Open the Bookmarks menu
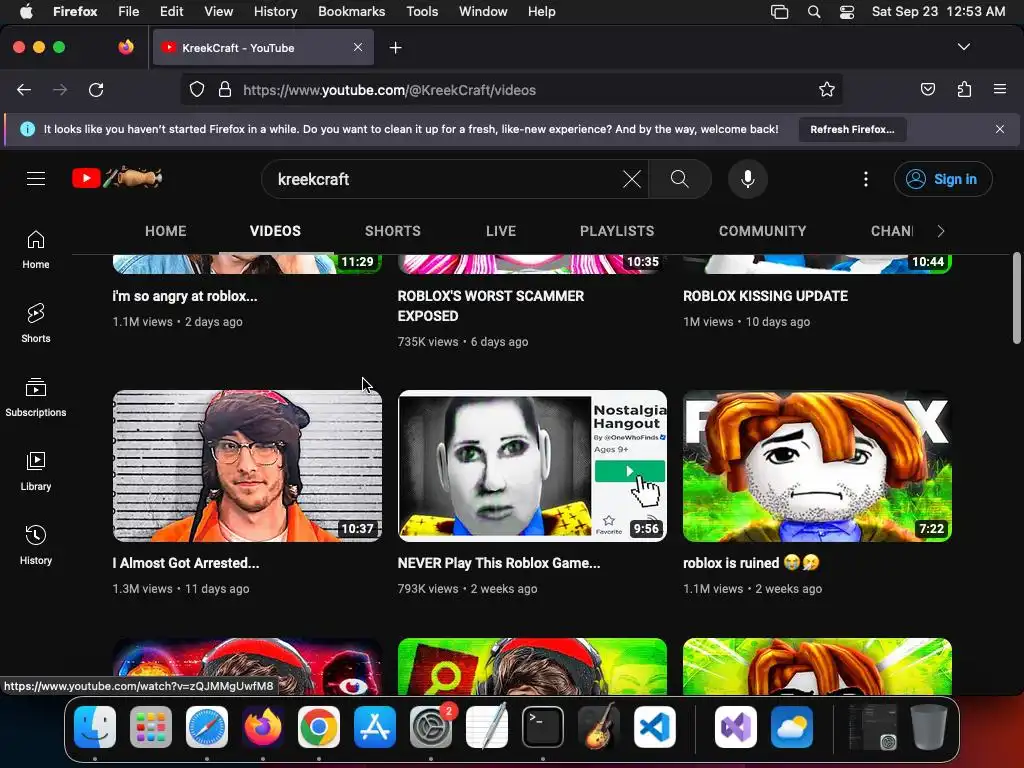Image resolution: width=1024 pixels, height=768 pixels. pos(351,12)
